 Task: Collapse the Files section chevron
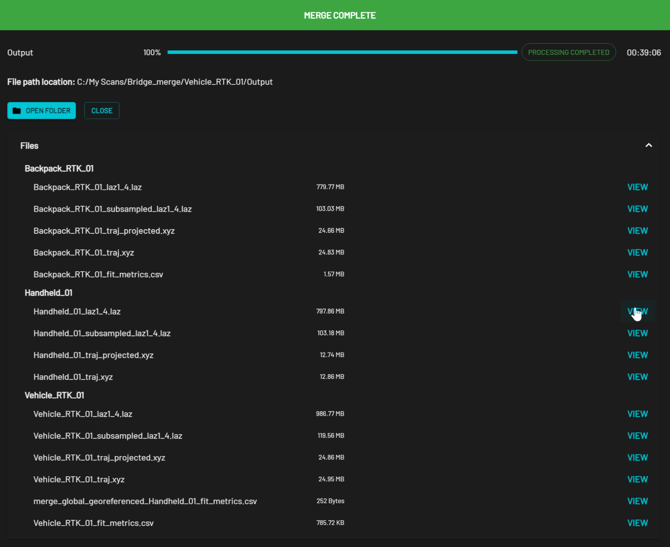point(648,146)
